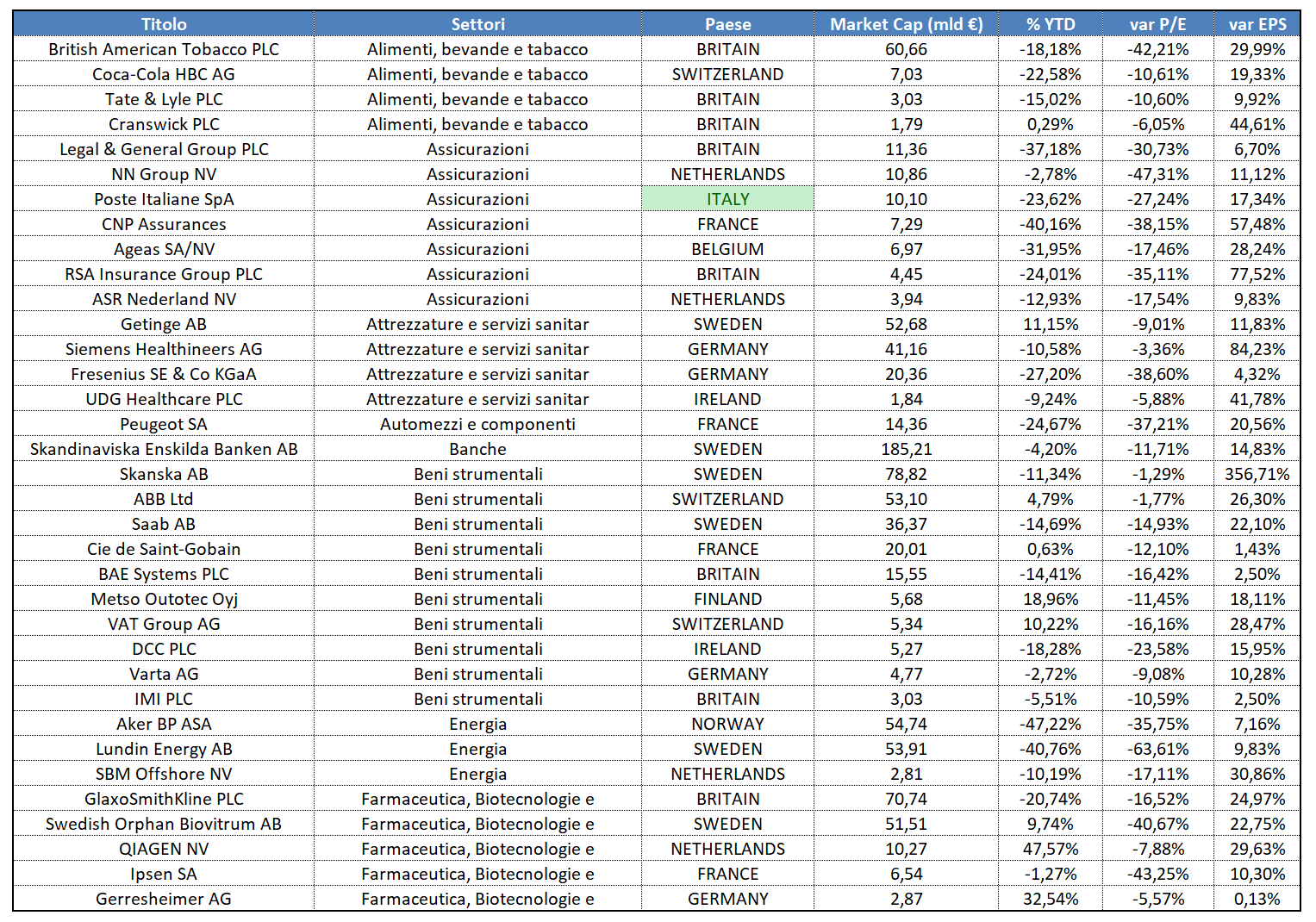Image resolution: width=1316 pixels, height=922 pixels.
Task: Click the QIAGEN NV cell
Action: click(x=164, y=849)
